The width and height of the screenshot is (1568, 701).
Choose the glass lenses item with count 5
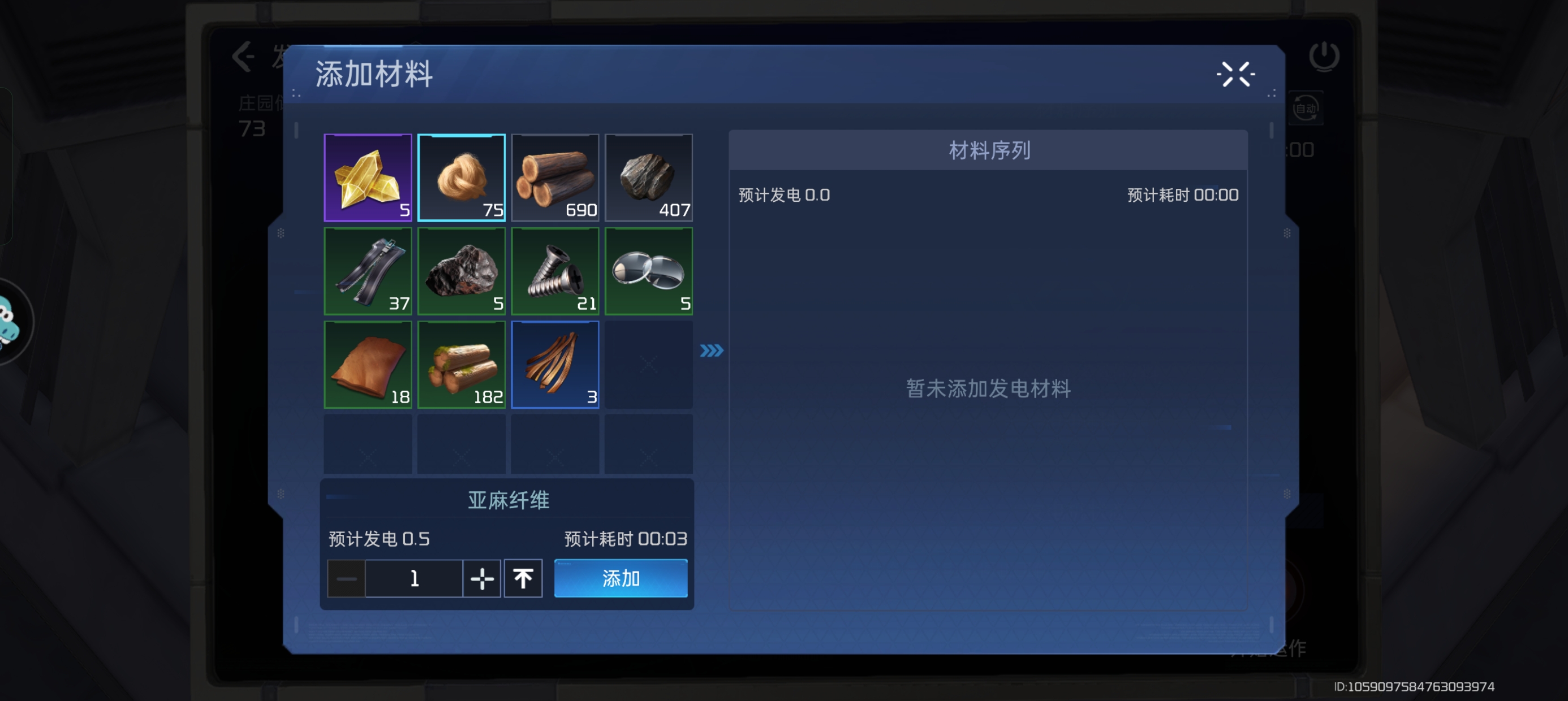click(649, 271)
